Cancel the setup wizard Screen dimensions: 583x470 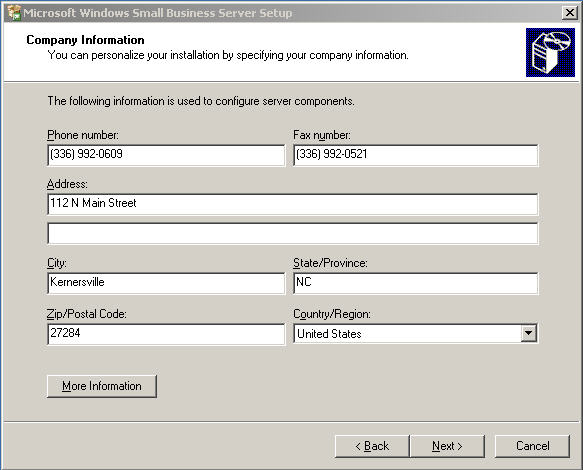pos(532,446)
